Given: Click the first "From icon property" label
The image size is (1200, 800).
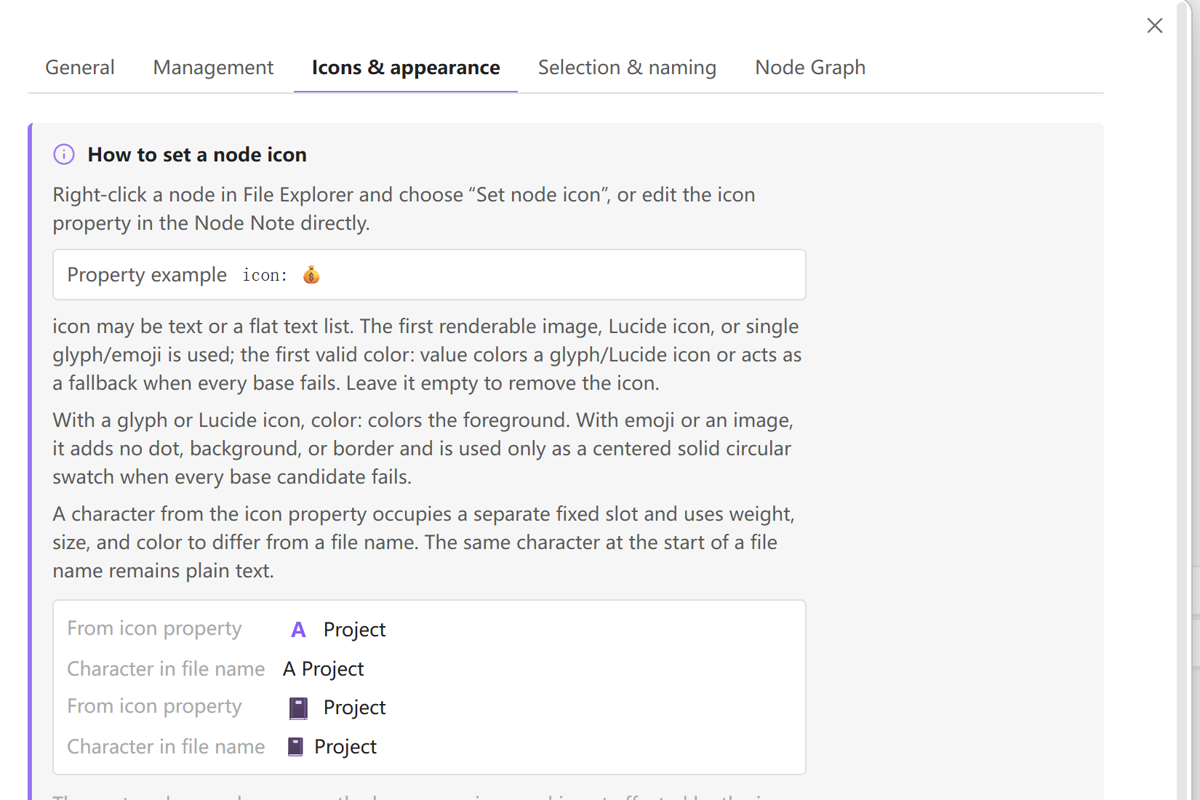Looking at the screenshot, I should (154, 628).
